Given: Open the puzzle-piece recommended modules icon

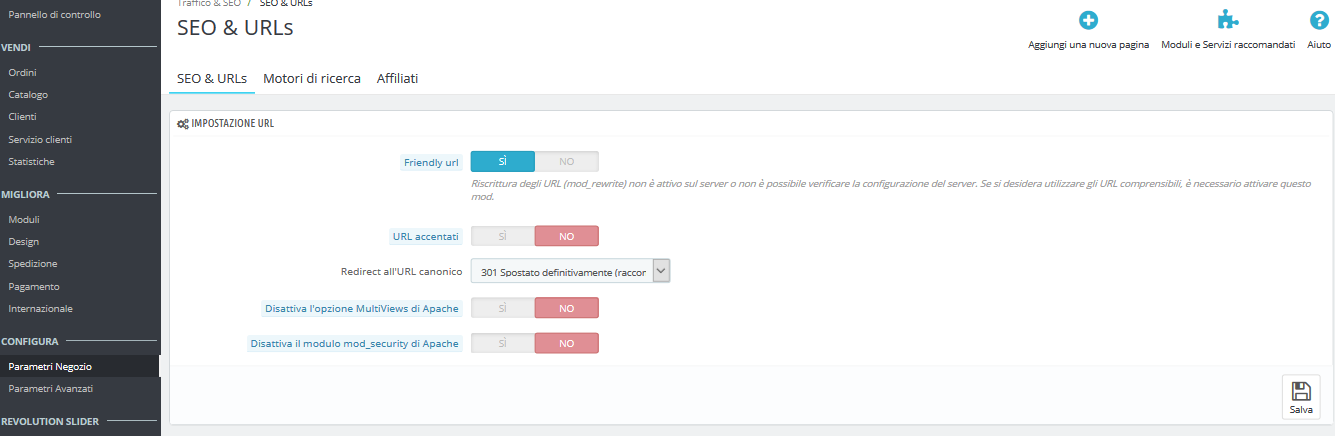Looking at the screenshot, I should click(x=1228, y=20).
